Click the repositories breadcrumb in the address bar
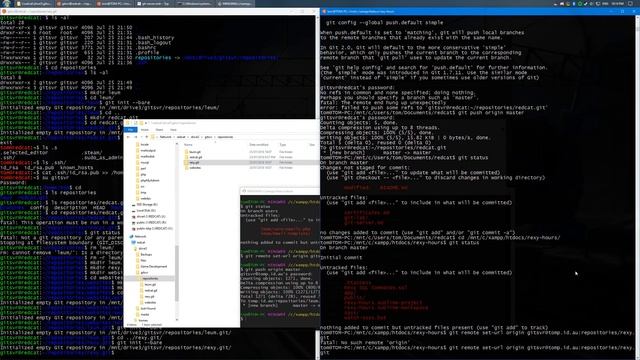This screenshot has width=640, height=360. point(225,137)
